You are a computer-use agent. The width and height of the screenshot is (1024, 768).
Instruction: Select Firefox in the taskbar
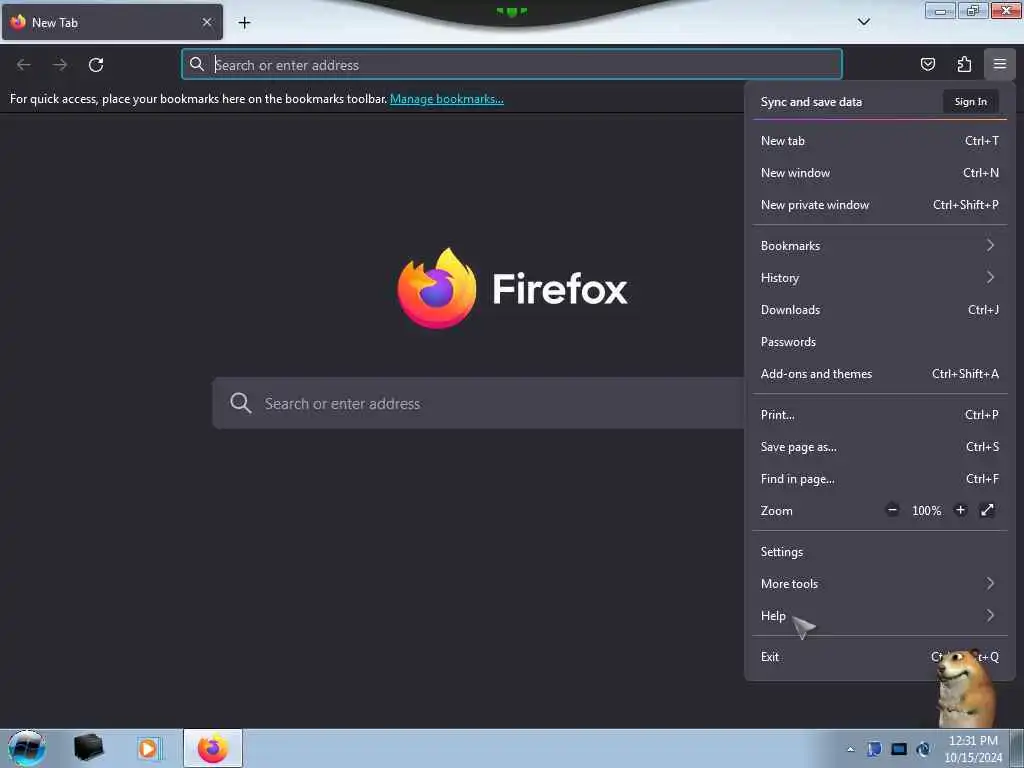point(213,748)
